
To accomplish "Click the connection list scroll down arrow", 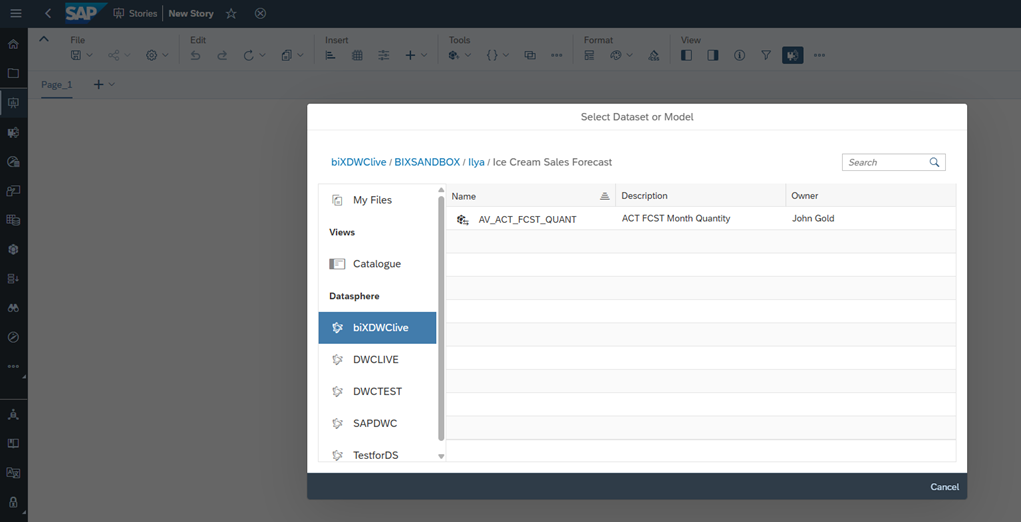I will (x=441, y=456).
